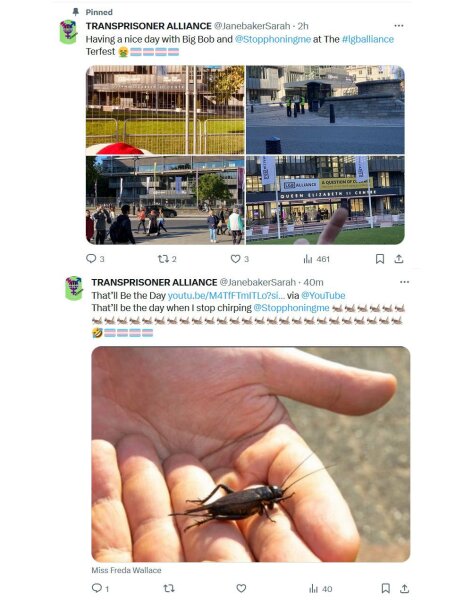This screenshot has width=472, height=600.
Task: Like the cricket photo tweet
Action: (241, 588)
